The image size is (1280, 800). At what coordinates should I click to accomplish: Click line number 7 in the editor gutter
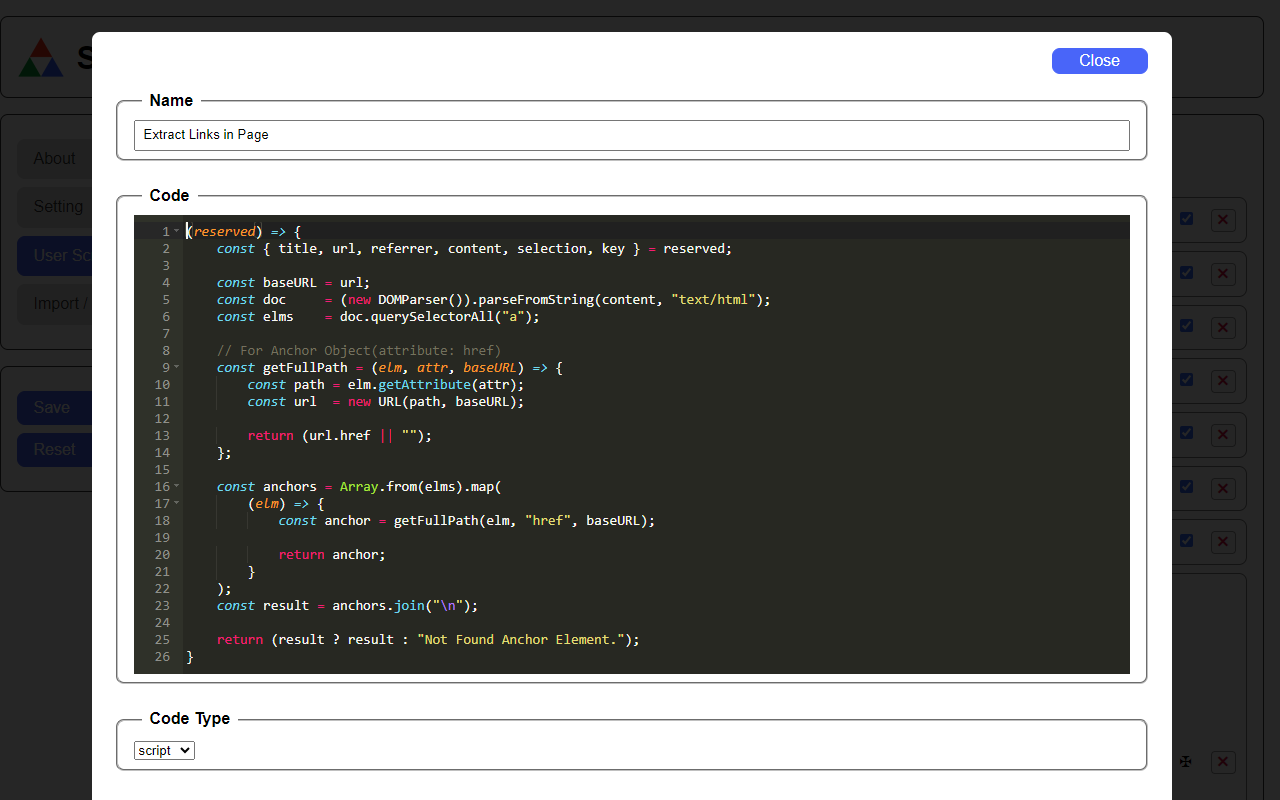(x=166, y=333)
